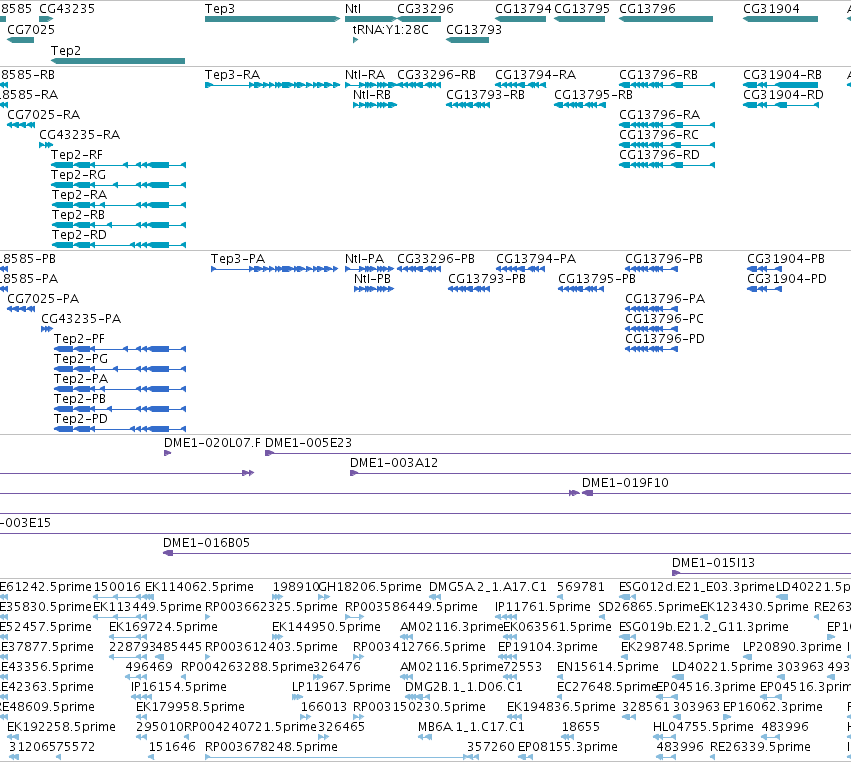
Task: Select gene CG13794
Action: tap(520, 19)
